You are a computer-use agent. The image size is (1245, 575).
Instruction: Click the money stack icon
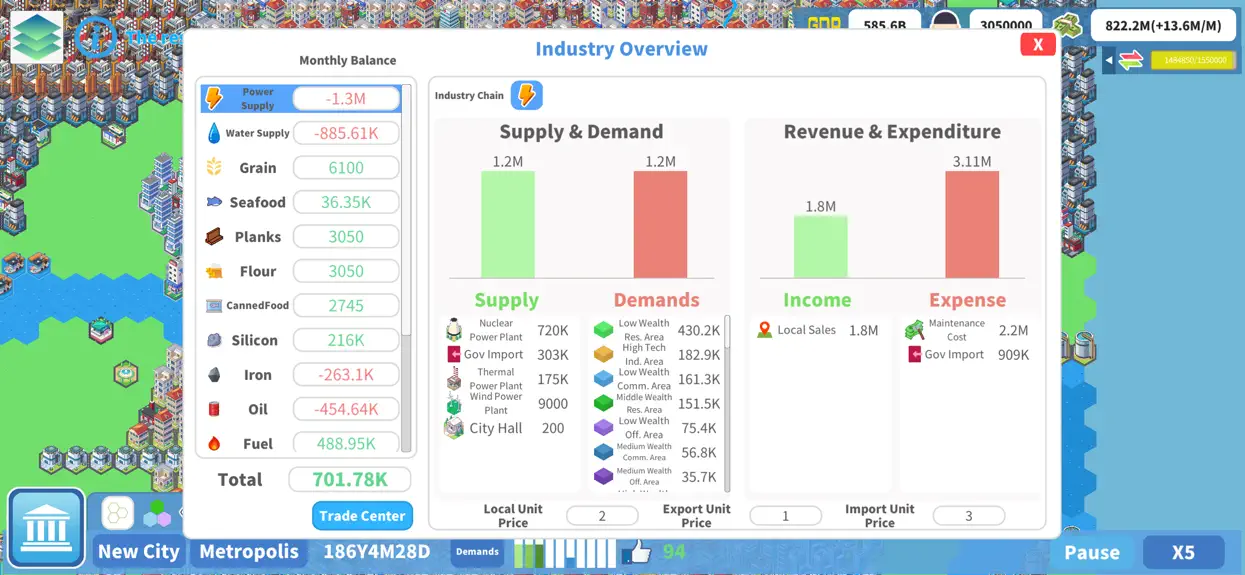click(x=1067, y=25)
